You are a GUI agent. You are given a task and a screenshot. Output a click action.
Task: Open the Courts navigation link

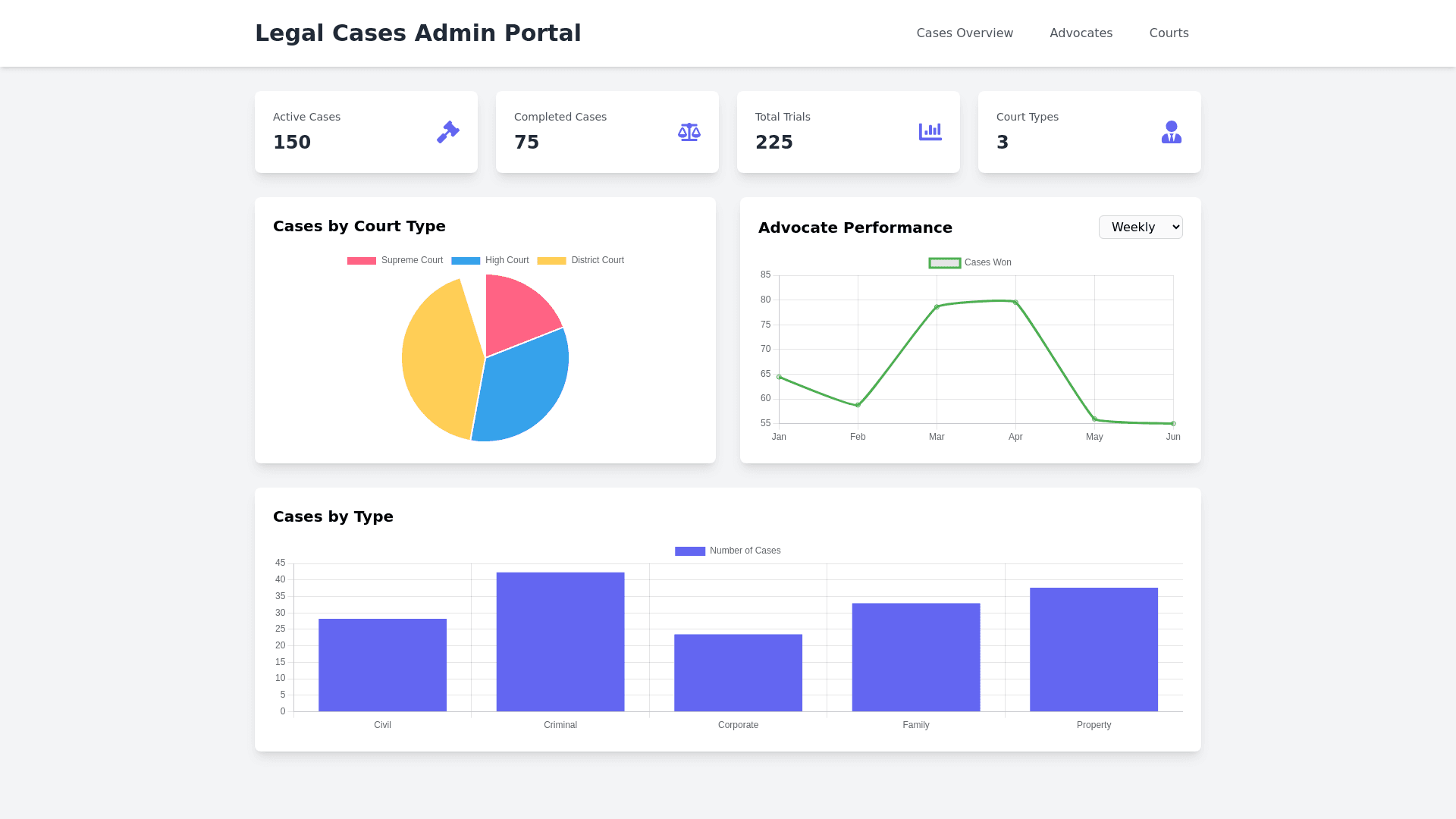tap(1169, 33)
